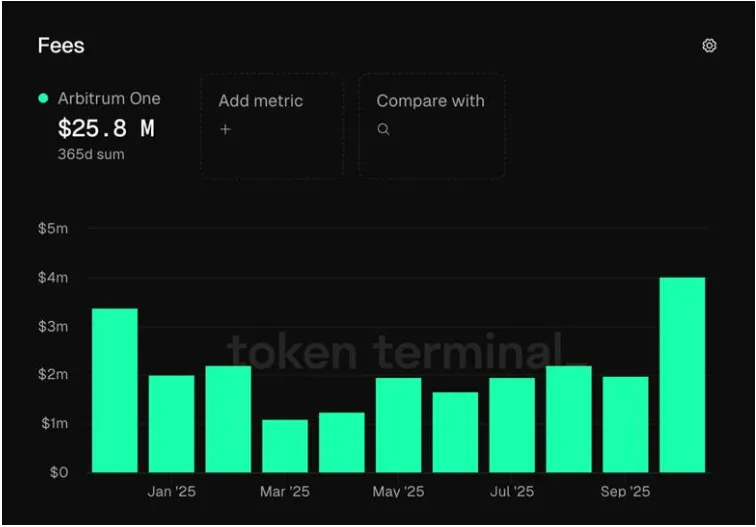The image size is (756, 527).
Task: Click the bar above May '25
Action: (398, 424)
